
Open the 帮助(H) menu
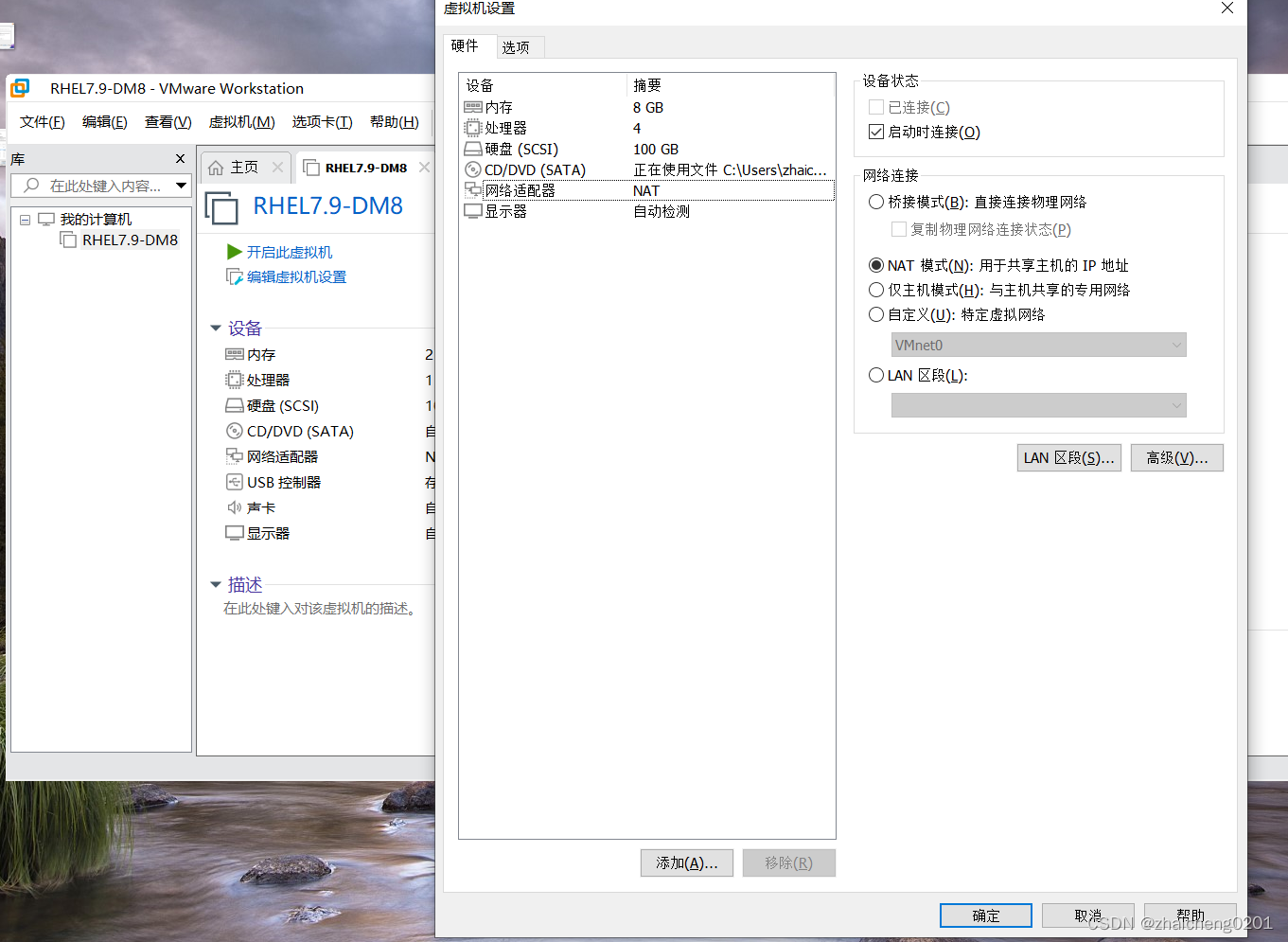click(x=394, y=122)
